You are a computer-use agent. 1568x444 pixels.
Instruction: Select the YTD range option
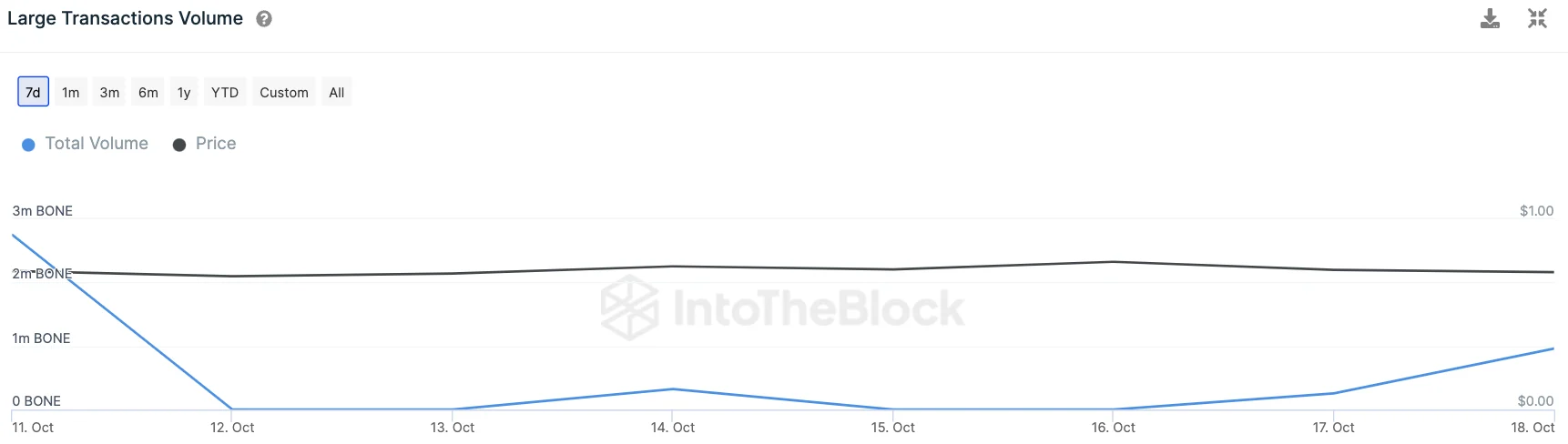coord(225,92)
